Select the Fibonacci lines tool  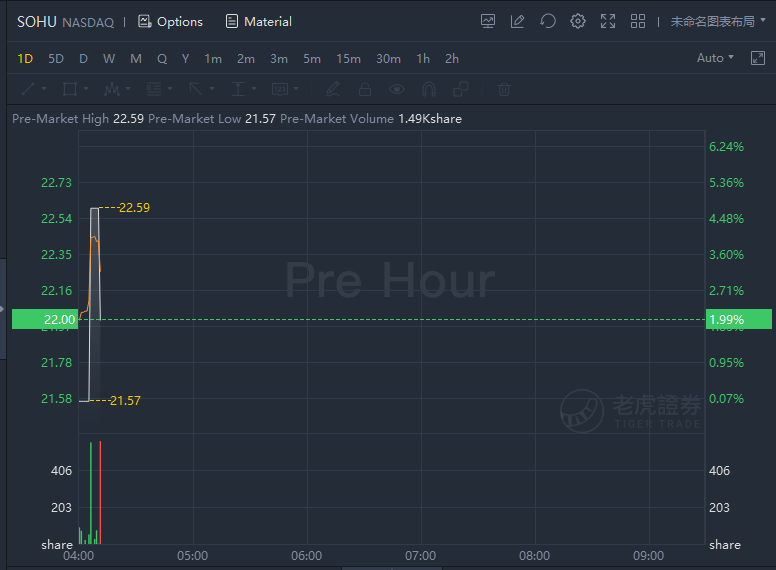pos(154,89)
